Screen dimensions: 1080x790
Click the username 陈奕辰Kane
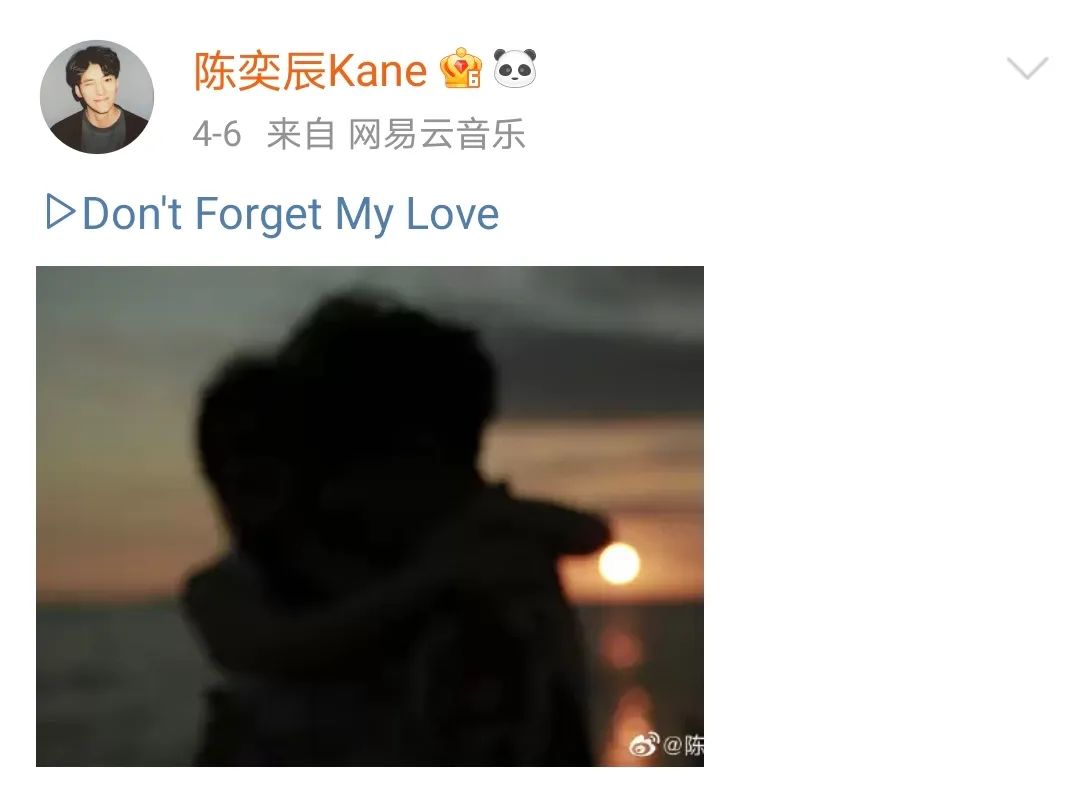tap(311, 70)
